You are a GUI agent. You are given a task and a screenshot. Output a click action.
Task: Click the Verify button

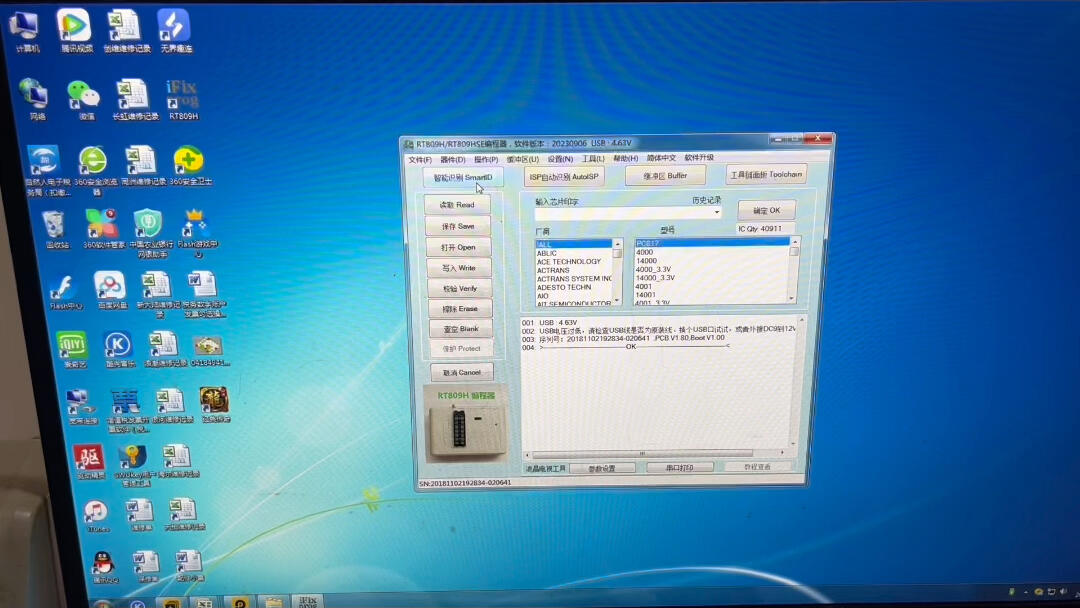(460, 289)
